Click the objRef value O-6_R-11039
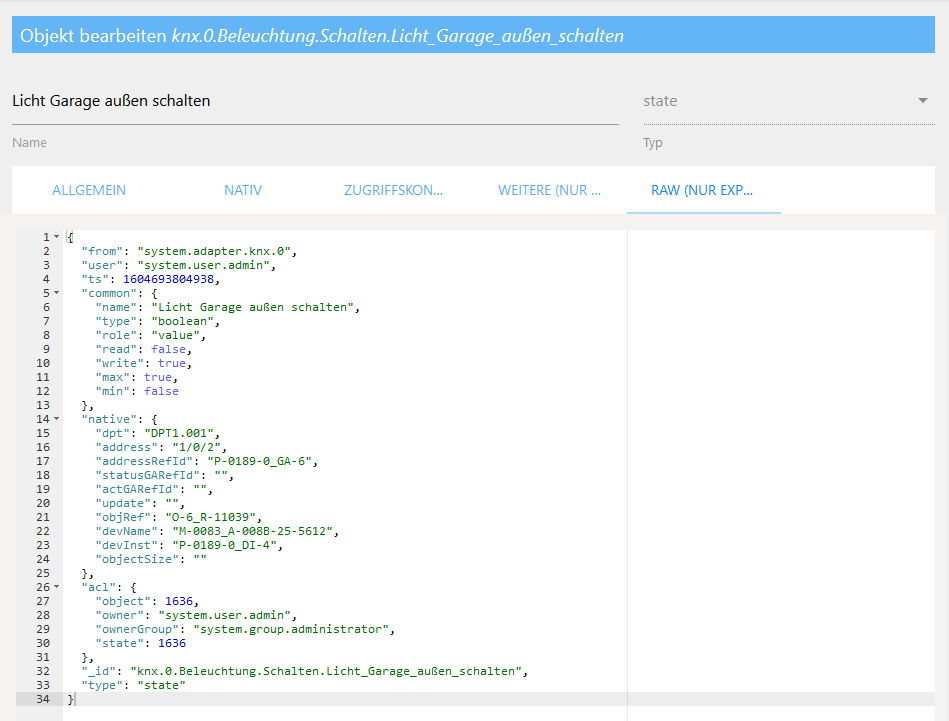The image size is (949, 721). 210,517
